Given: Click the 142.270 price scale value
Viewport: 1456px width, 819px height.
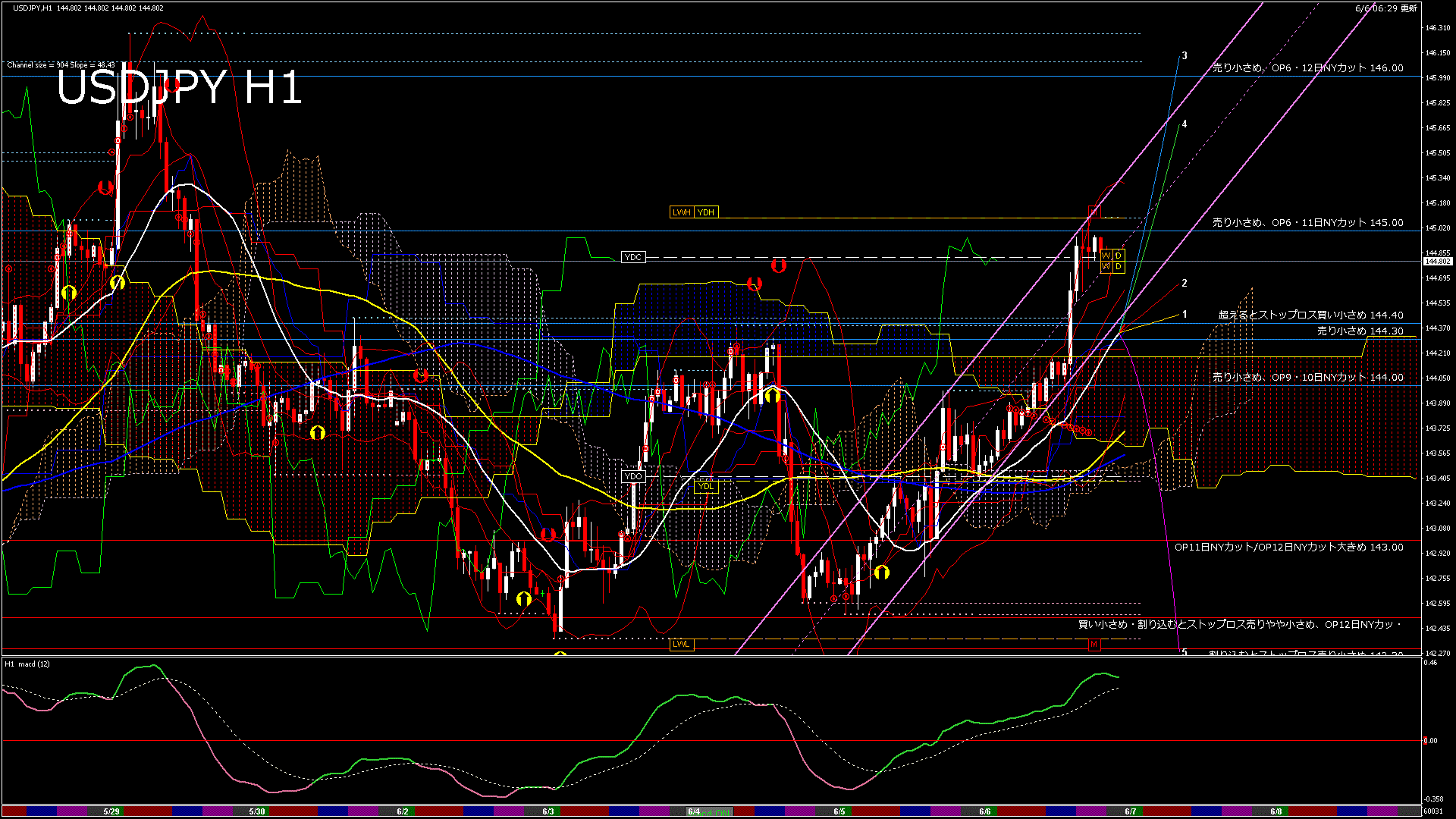Looking at the screenshot, I should tap(1438, 653).
